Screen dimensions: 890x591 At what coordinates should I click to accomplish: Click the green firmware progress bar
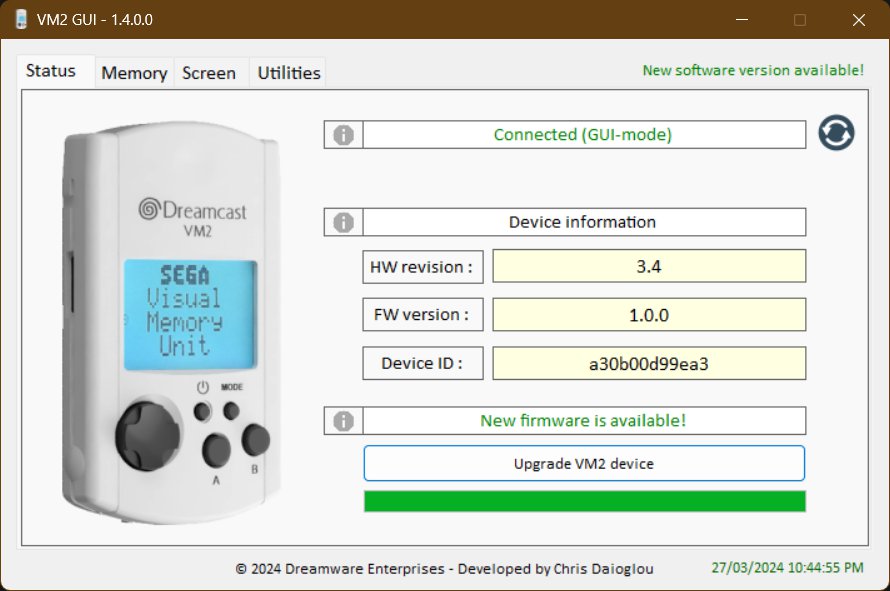click(x=585, y=501)
